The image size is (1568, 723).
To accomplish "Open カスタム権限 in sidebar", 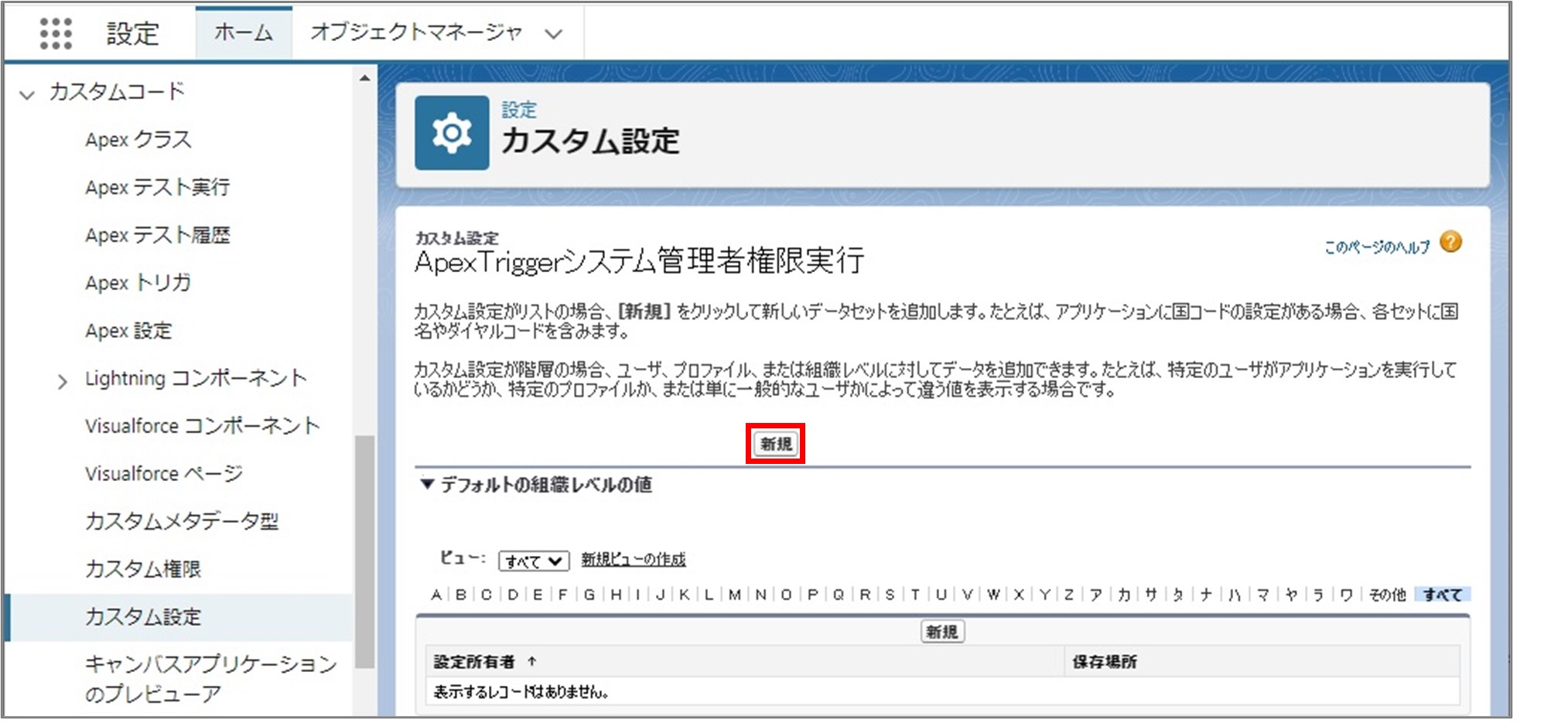I will pyautogui.click(x=143, y=569).
